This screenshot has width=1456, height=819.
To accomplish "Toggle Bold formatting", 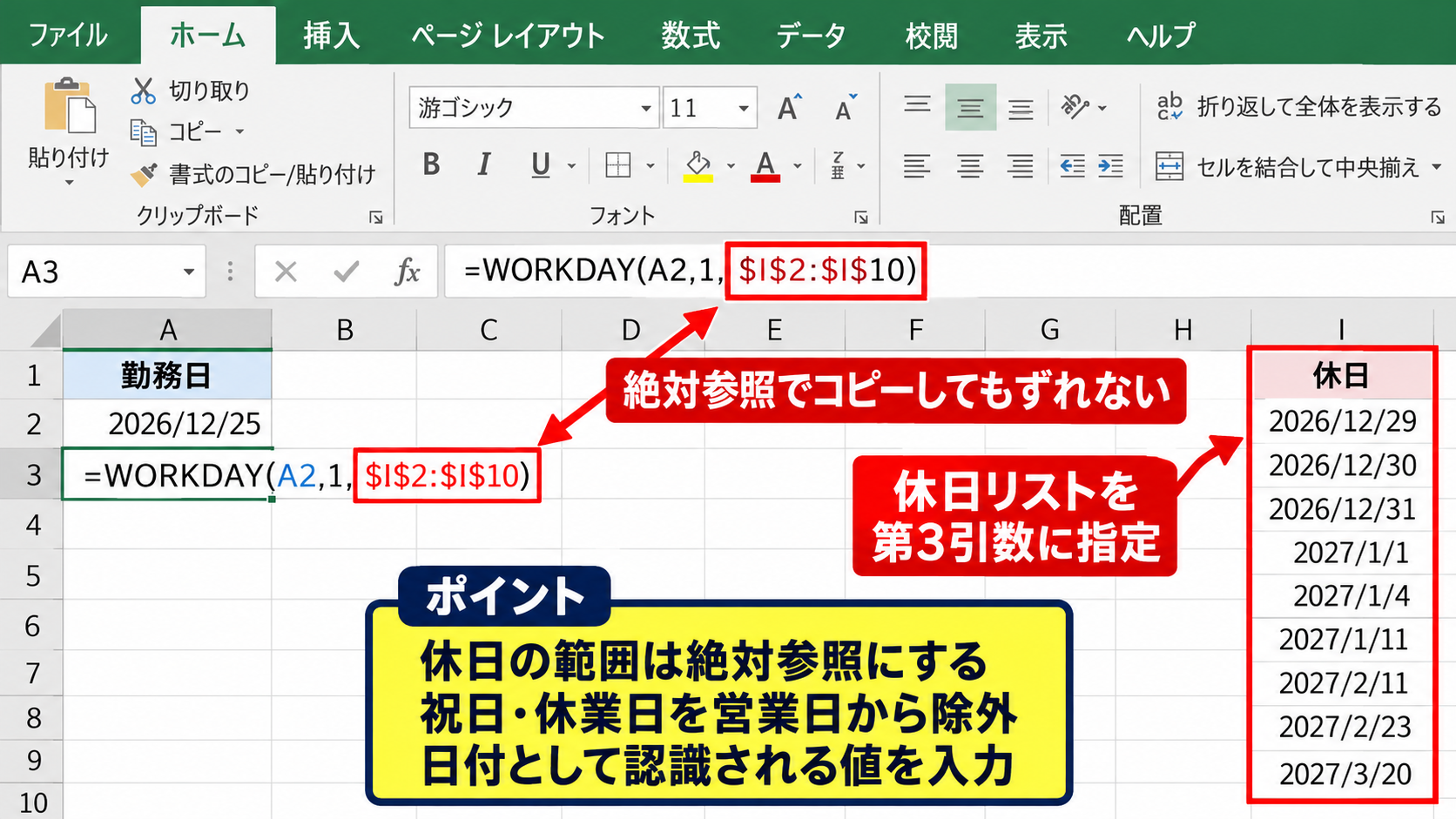I will point(431,164).
